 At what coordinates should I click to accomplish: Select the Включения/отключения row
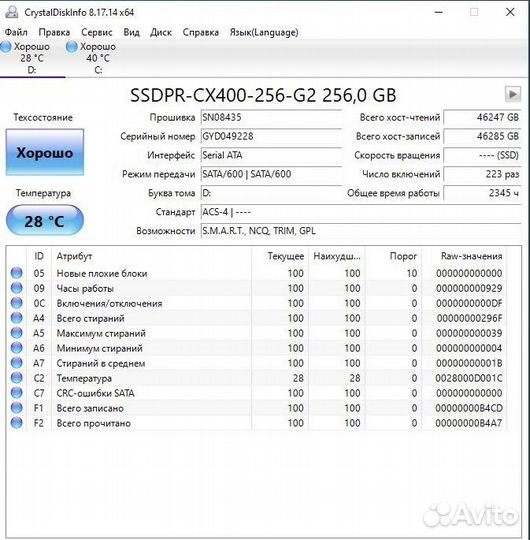(257, 303)
